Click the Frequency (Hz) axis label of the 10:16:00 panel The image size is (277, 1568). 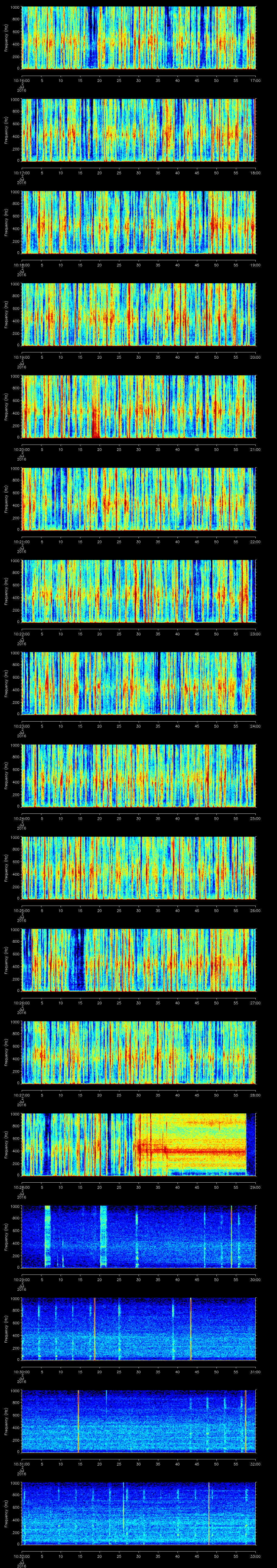point(7,38)
